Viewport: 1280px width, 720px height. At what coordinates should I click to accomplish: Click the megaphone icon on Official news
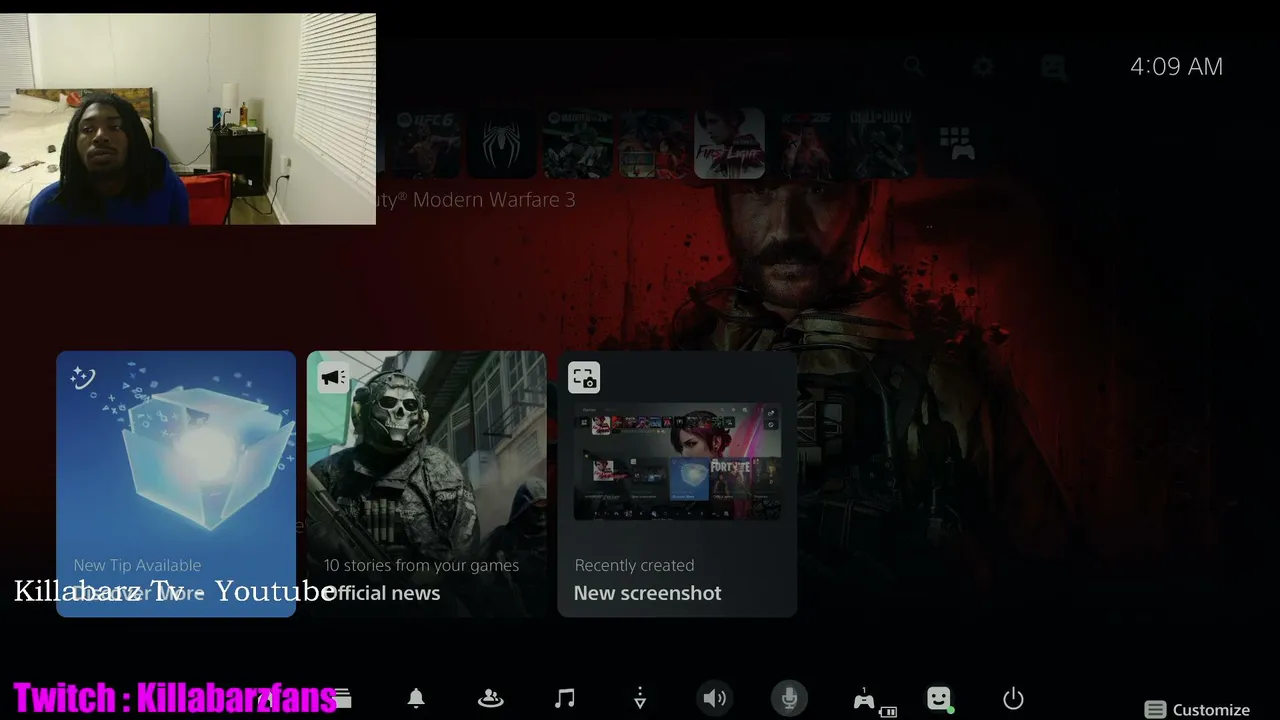point(333,377)
